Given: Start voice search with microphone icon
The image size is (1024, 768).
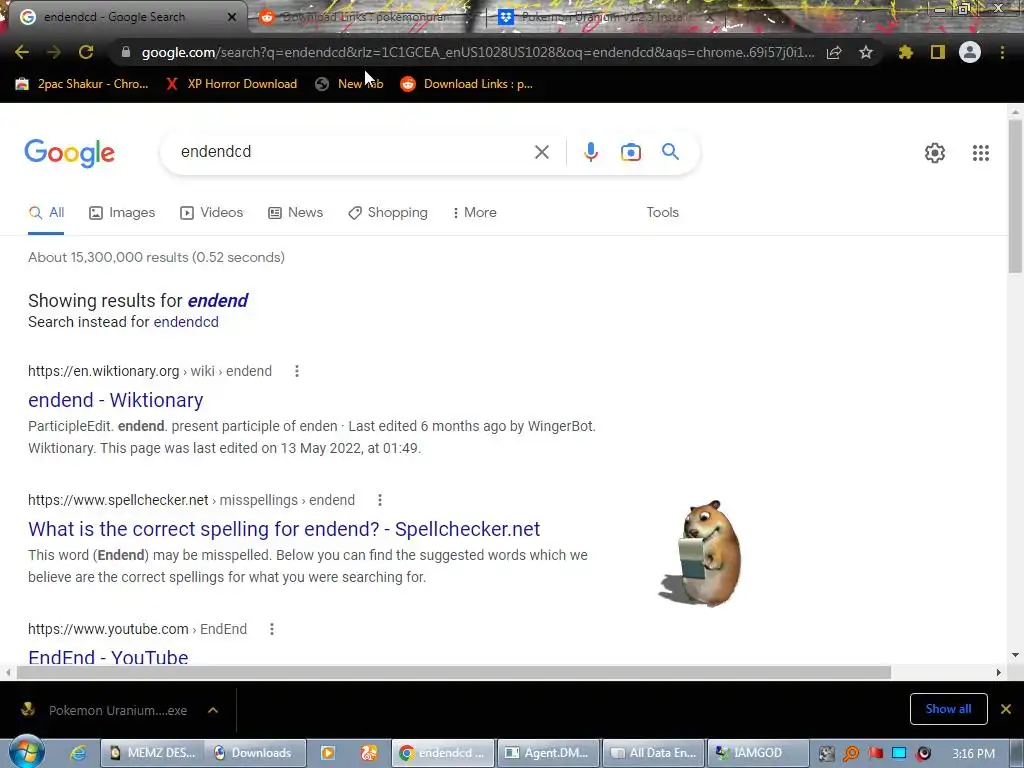Looking at the screenshot, I should pos(590,152).
